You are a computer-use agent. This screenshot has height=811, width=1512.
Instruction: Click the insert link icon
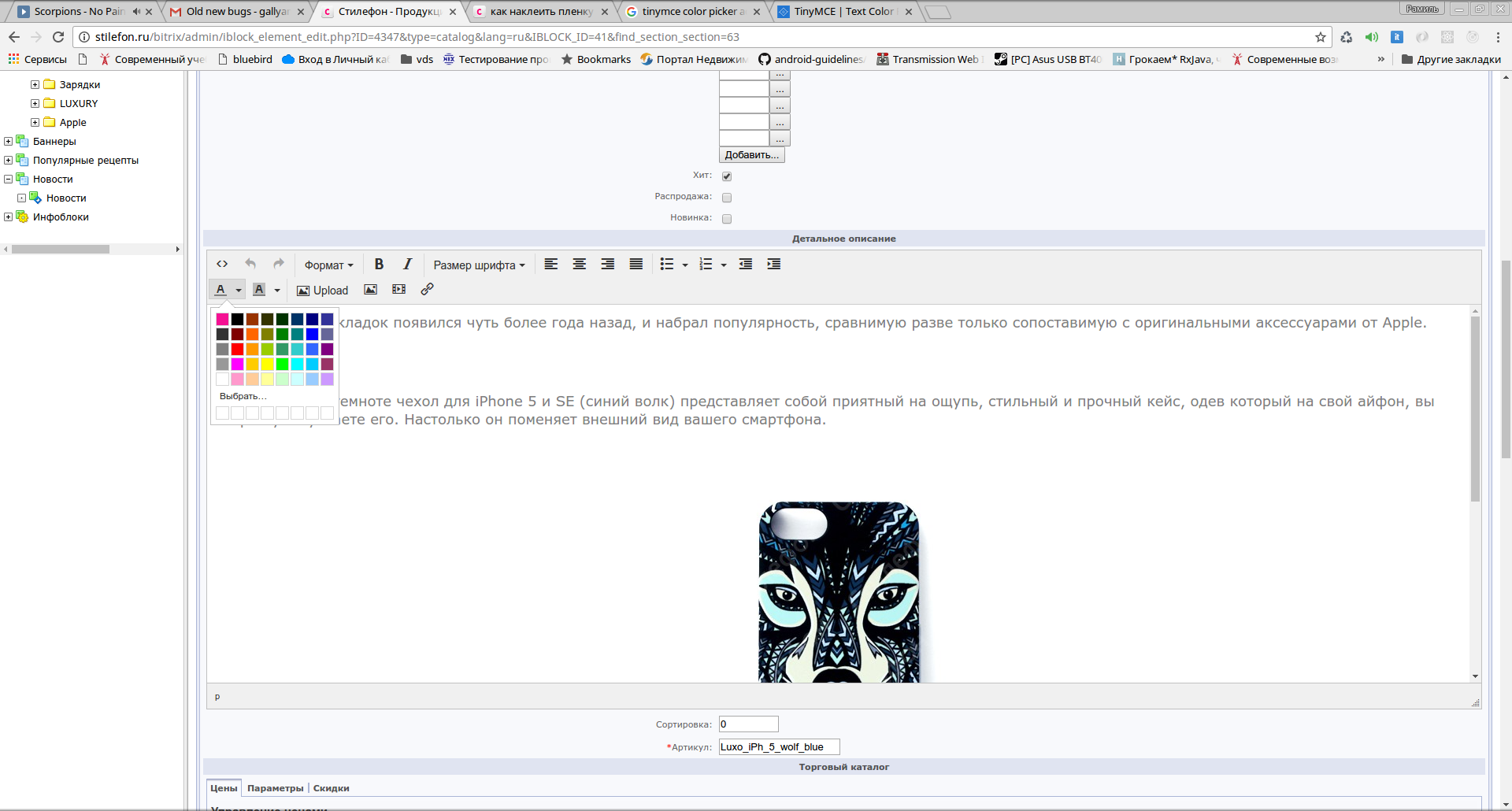coord(427,290)
